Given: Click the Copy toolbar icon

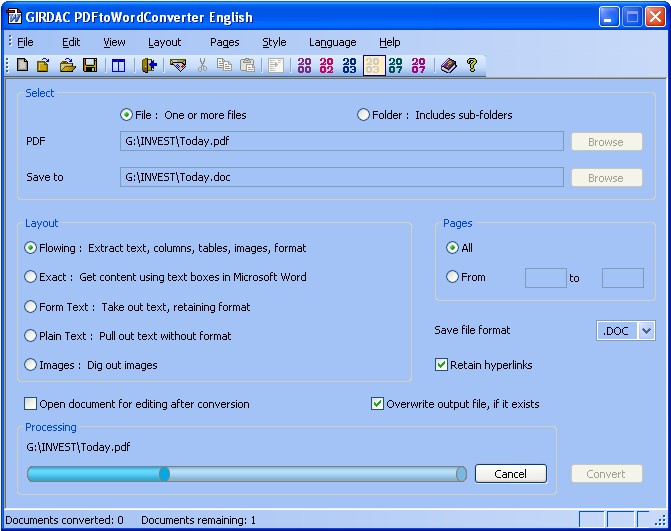Looking at the screenshot, I should tap(224, 65).
